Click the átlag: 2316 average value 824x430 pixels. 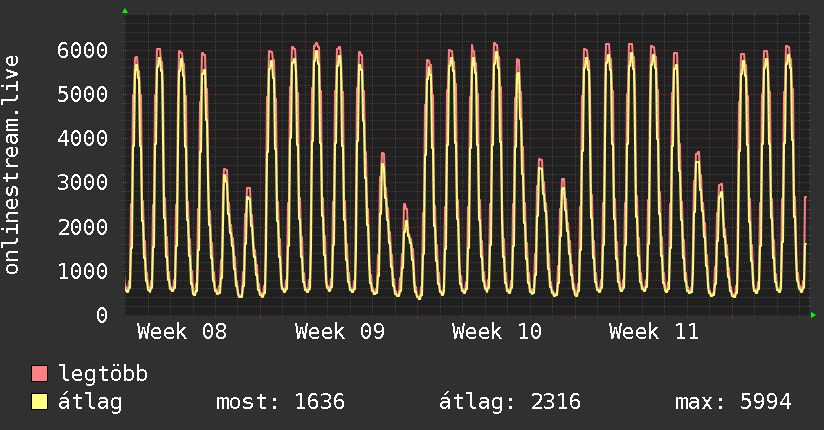click(510, 403)
